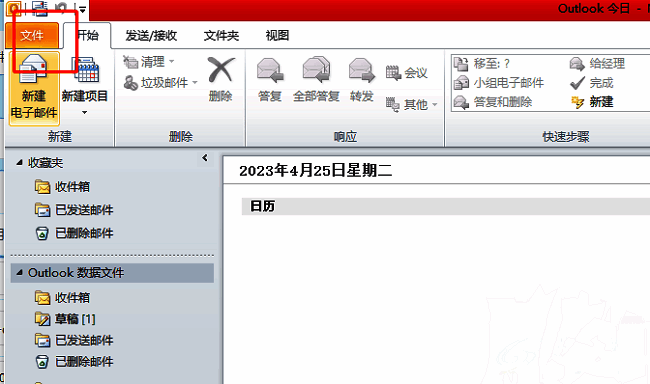Select quick step 答复和删除
This screenshot has height=384, width=650.
(x=493, y=102)
